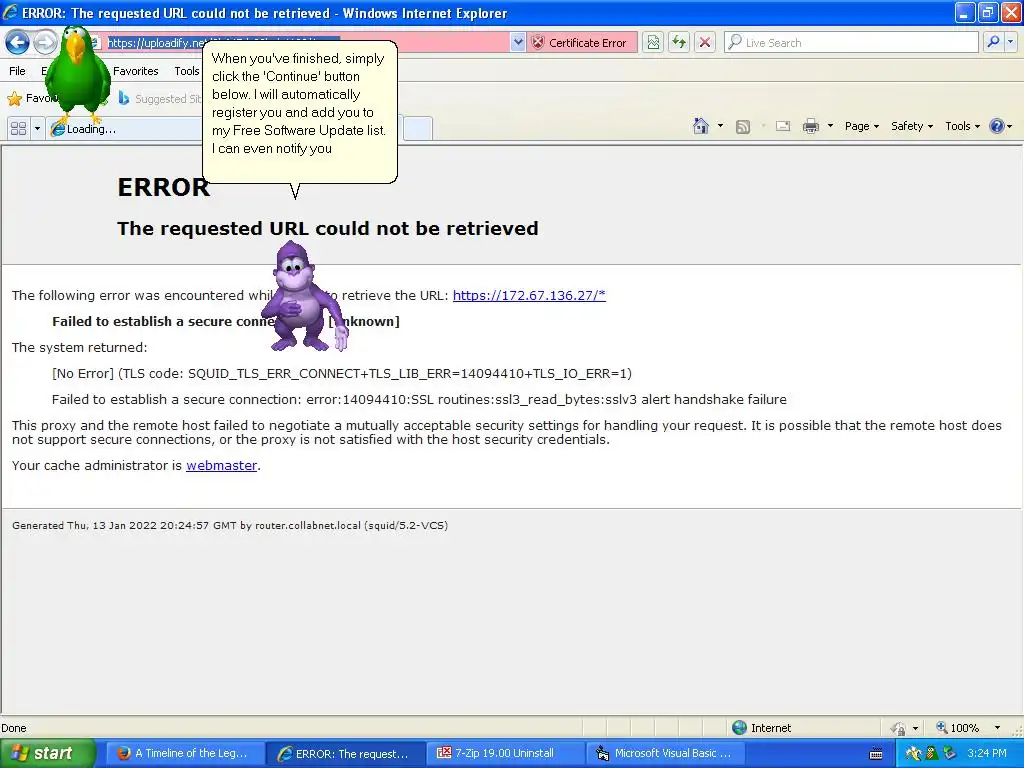The image size is (1024, 768).
Task: Click the SQUID_TLS_ERR_CONNECT error code line
Action: pyautogui.click(x=342, y=374)
